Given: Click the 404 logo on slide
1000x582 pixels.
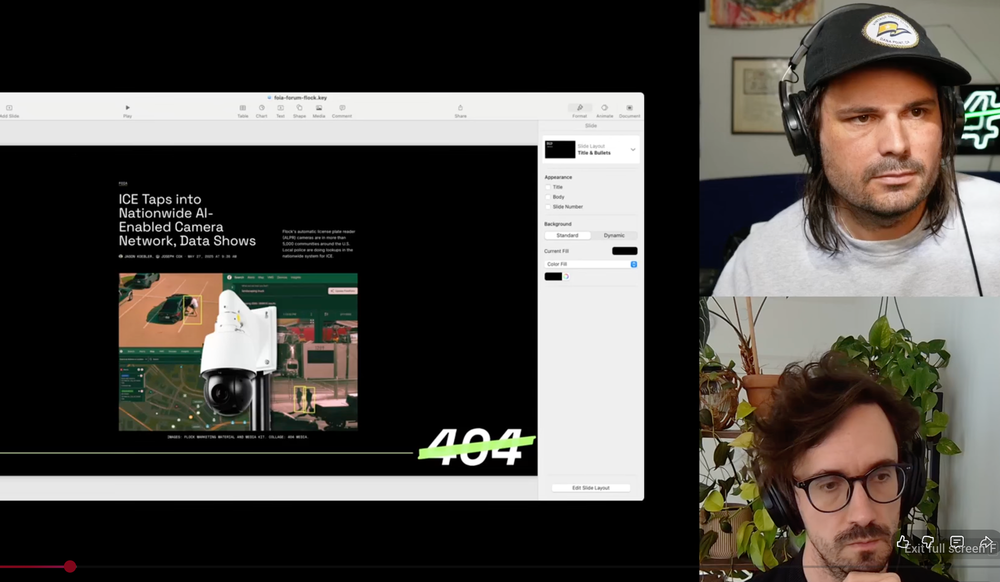Looking at the screenshot, I should click(477, 447).
